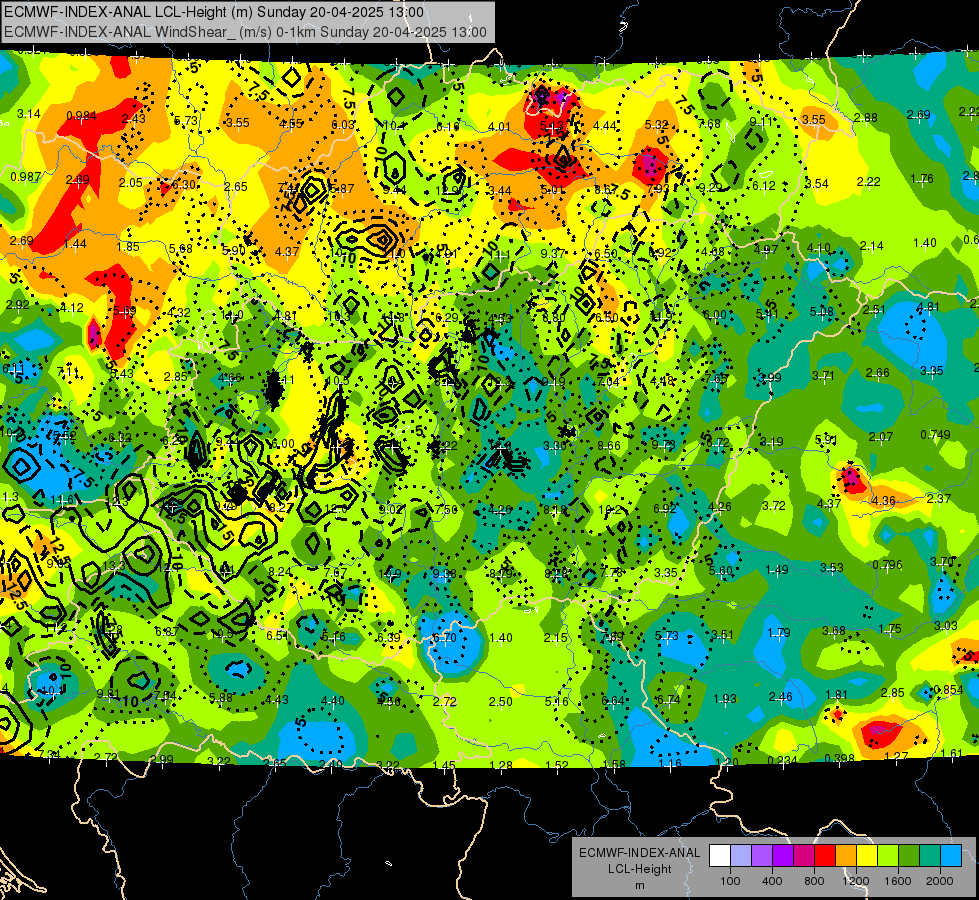Click legend label 'LCL-Height'
Viewport: 979px width, 900px height.
pyautogui.click(x=639, y=869)
